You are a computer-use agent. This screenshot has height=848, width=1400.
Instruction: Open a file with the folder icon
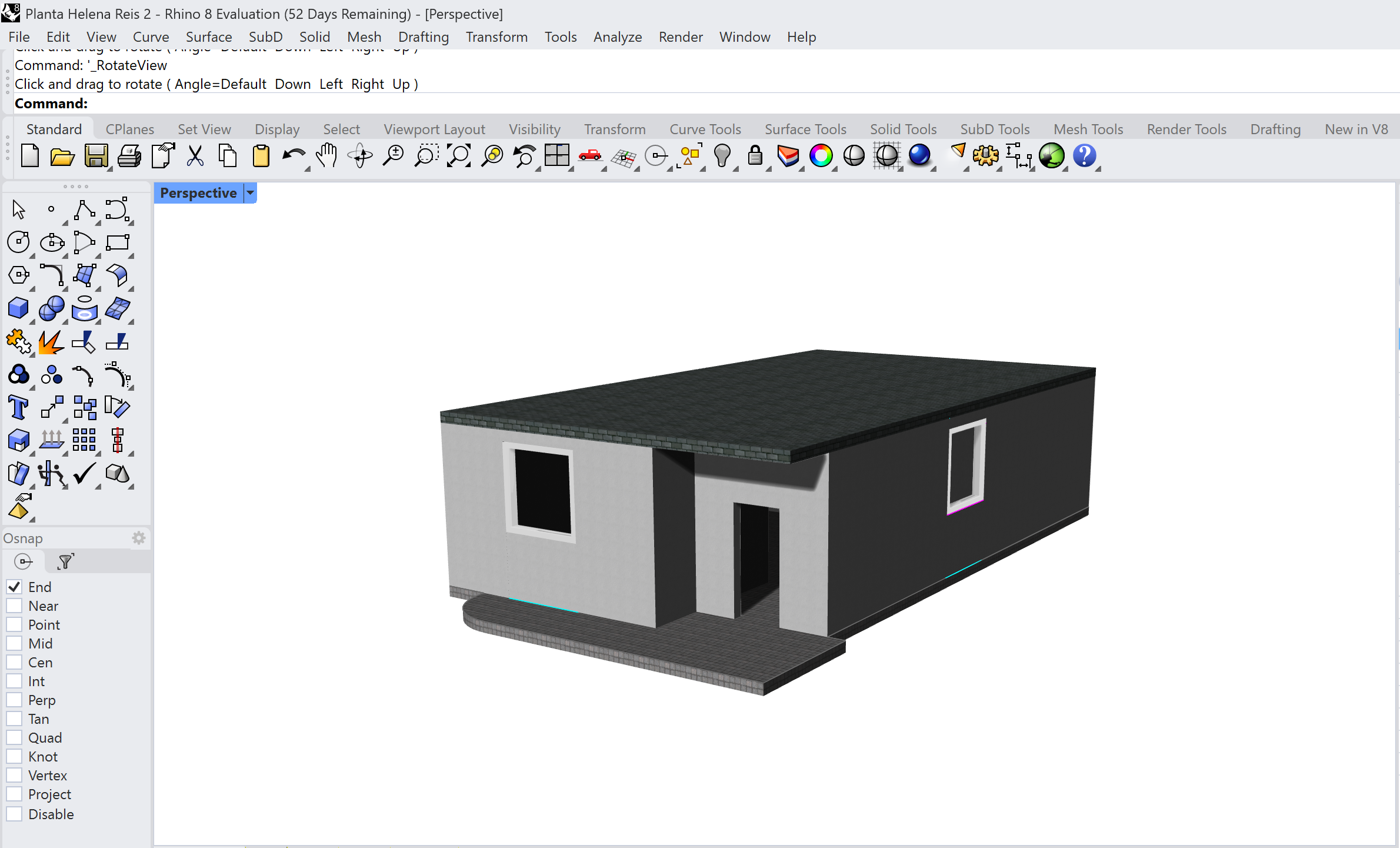[62, 157]
